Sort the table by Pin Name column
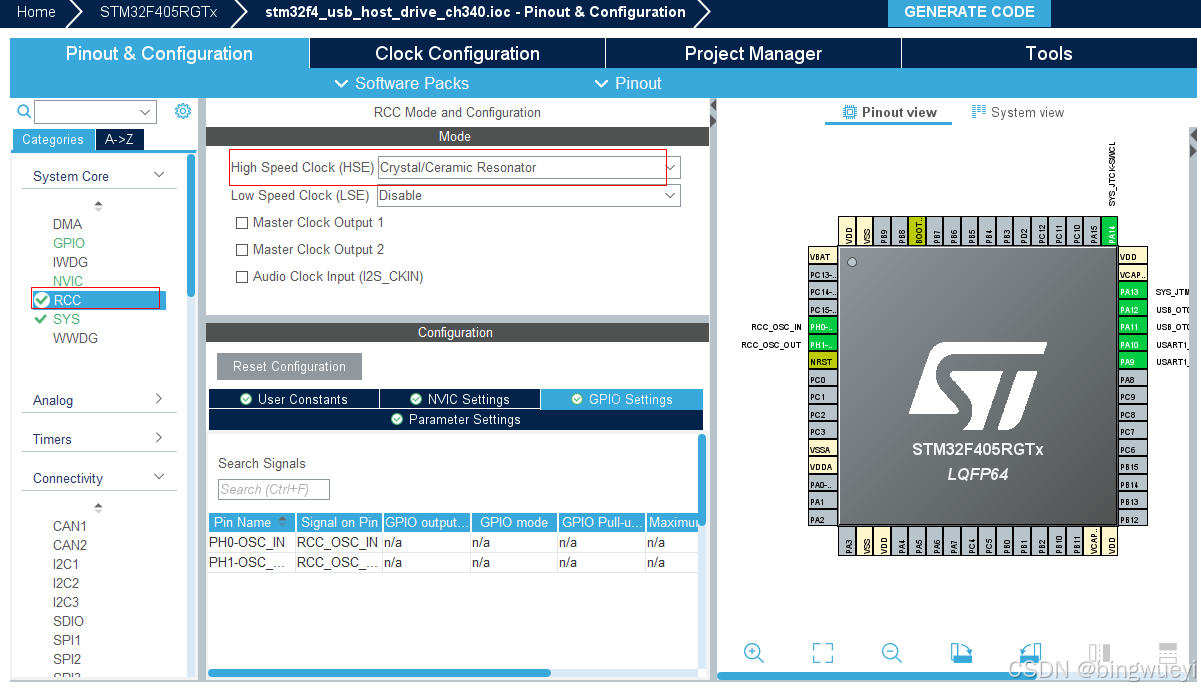The image size is (1201, 689). 251,522
